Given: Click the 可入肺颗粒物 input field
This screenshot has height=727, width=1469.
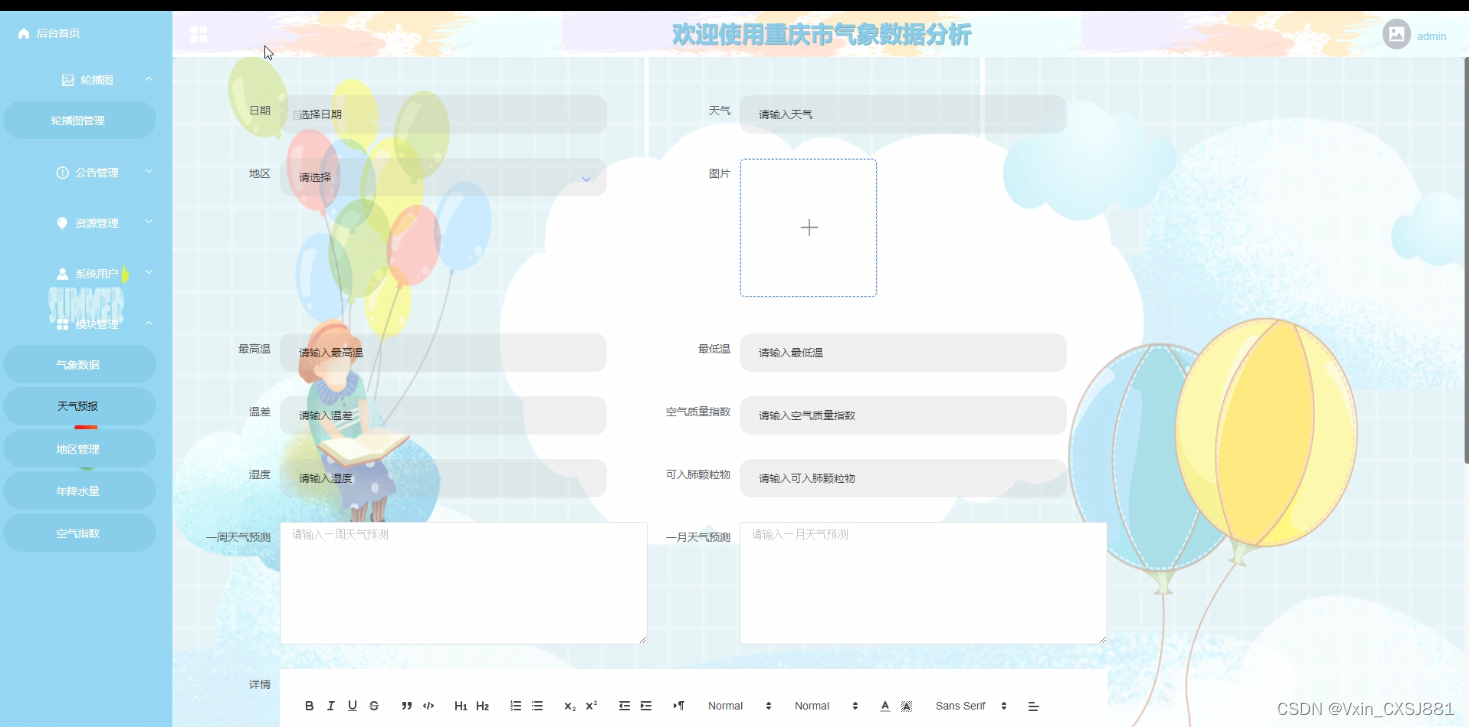Looking at the screenshot, I should click(903, 478).
